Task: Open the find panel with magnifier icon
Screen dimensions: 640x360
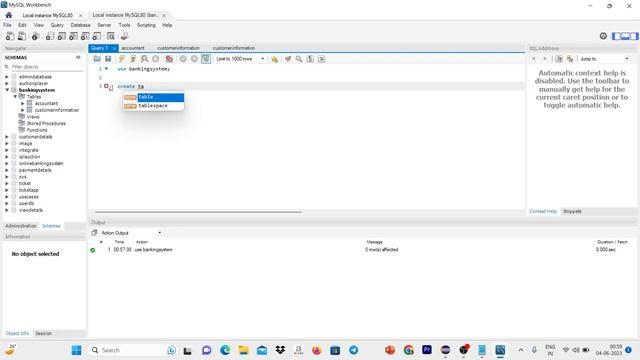Action: coord(299,59)
